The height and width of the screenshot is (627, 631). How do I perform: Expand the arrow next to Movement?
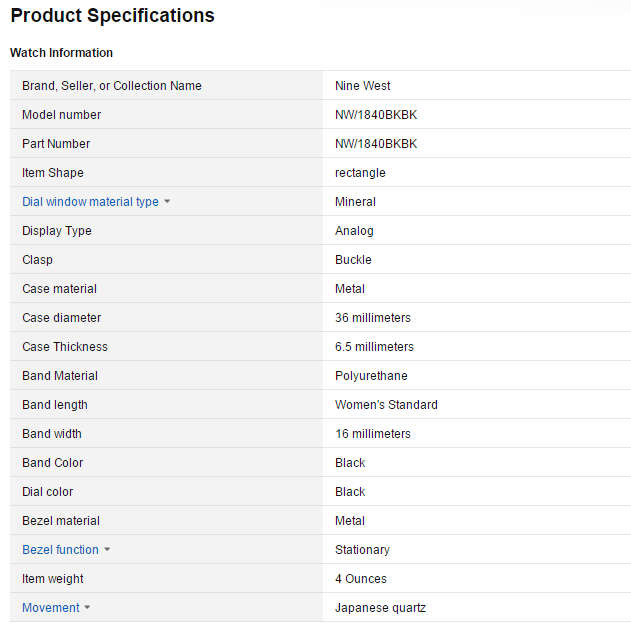tap(87, 607)
